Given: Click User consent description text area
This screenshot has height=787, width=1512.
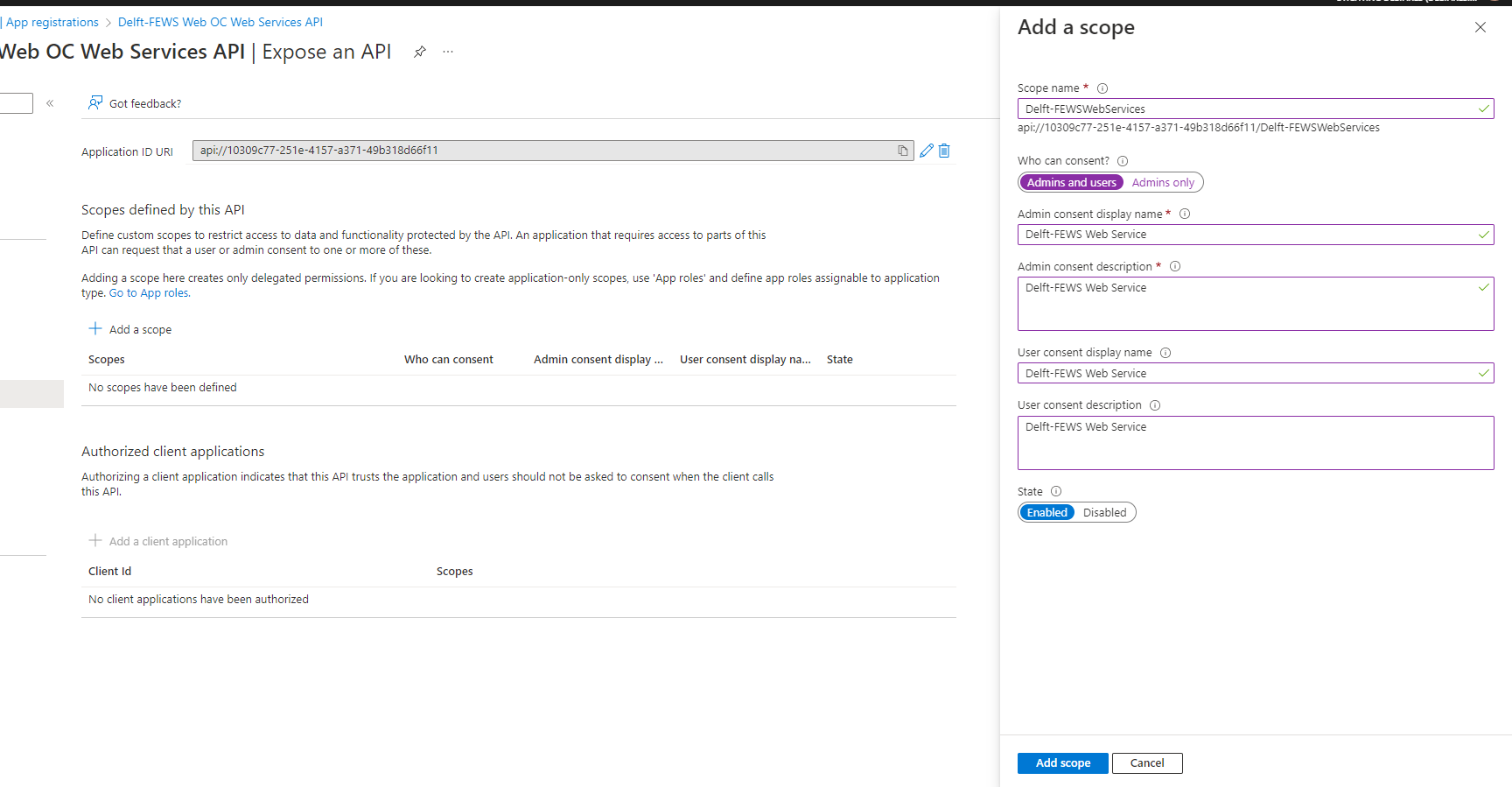Looking at the screenshot, I should click(x=1256, y=443).
